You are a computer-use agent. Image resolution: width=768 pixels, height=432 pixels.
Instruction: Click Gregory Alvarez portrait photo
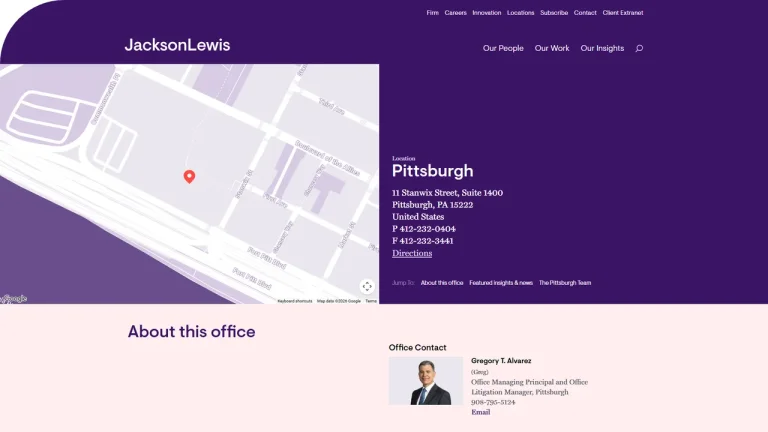426,381
